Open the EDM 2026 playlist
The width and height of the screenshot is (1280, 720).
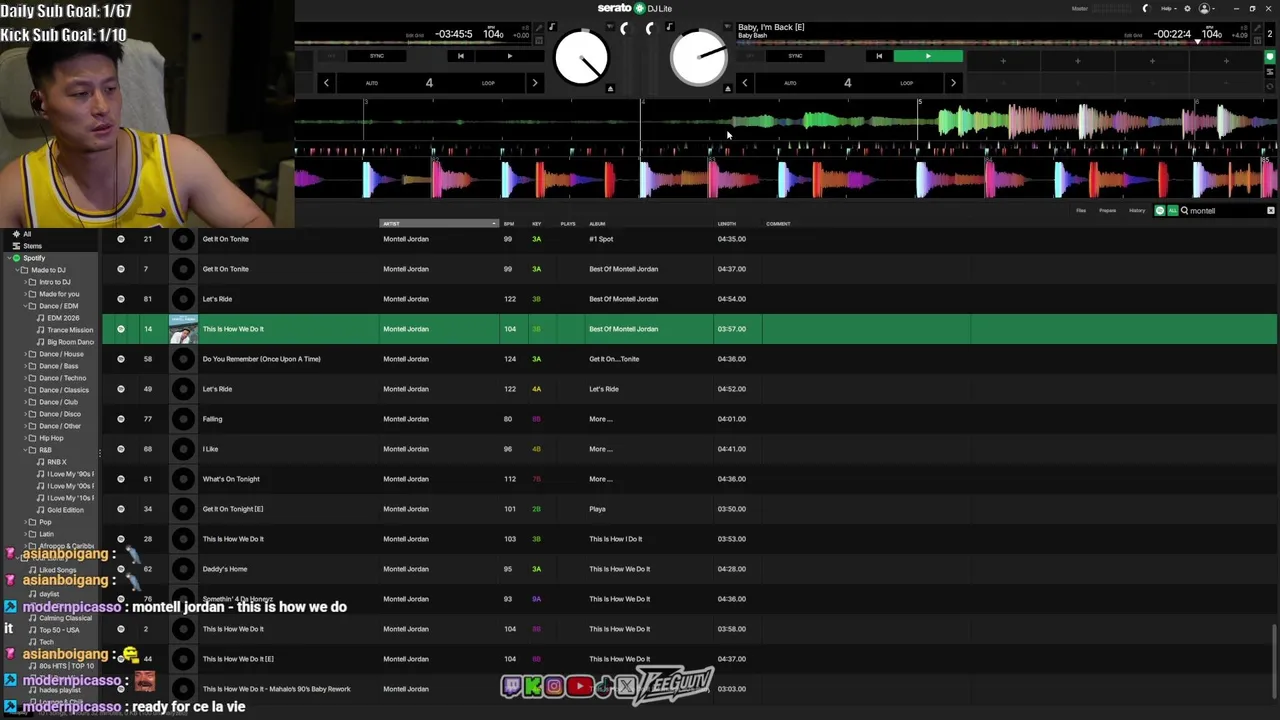tap(63, 318)
